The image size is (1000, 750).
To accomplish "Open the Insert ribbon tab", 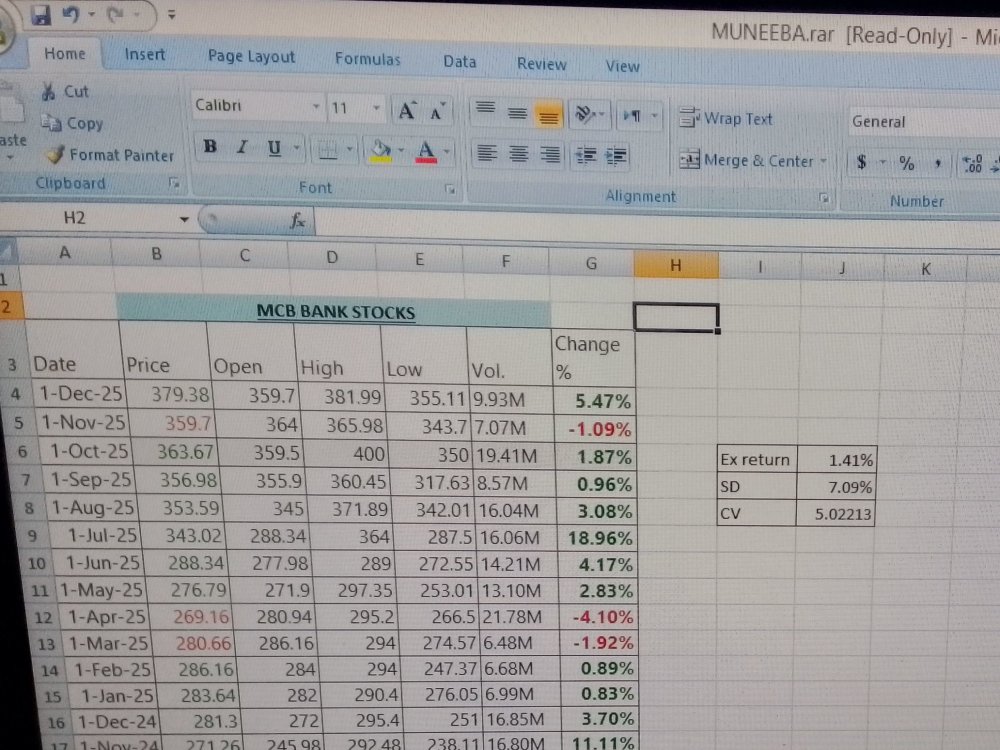I will [x=145, y=55].
